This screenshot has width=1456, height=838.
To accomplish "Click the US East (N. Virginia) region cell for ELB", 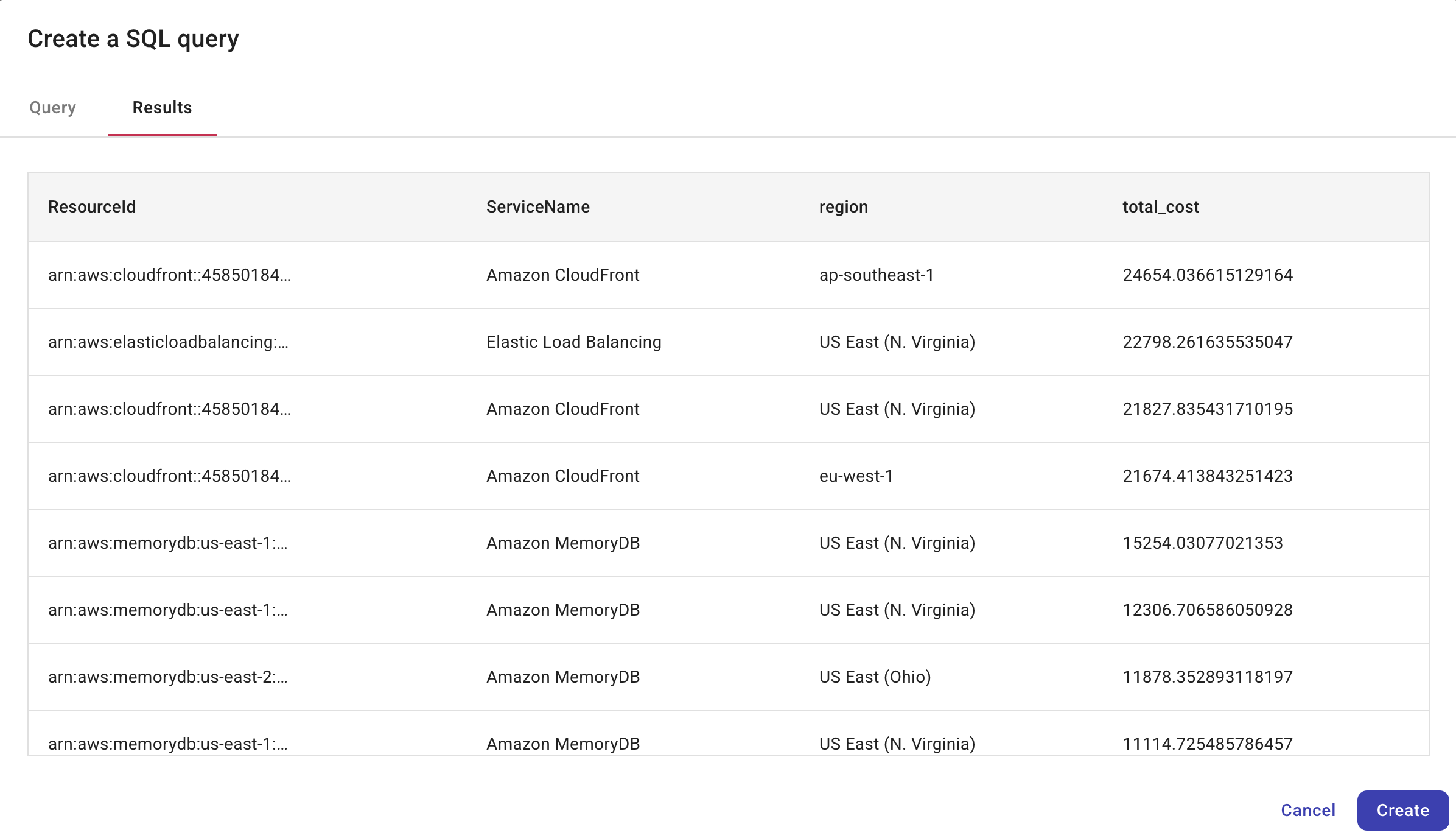I will [897, 342].
